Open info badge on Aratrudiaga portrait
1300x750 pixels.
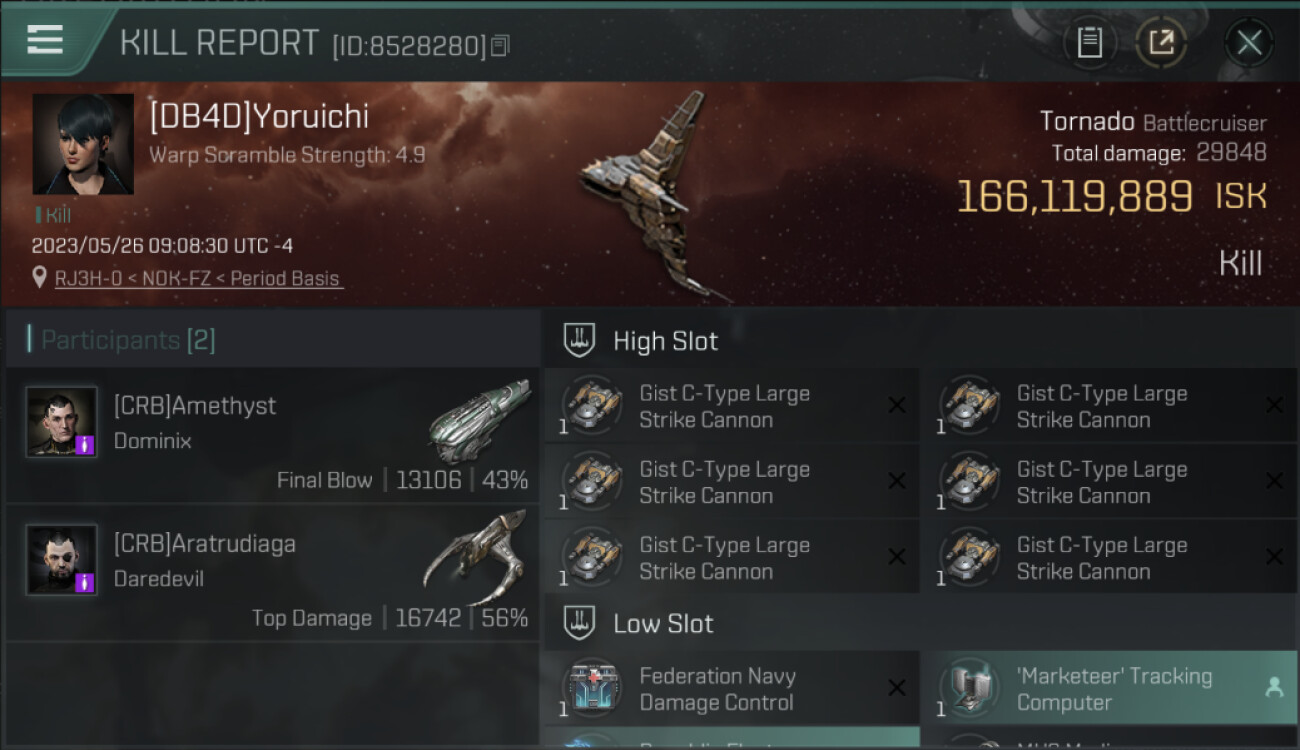(x=85, y=582)
